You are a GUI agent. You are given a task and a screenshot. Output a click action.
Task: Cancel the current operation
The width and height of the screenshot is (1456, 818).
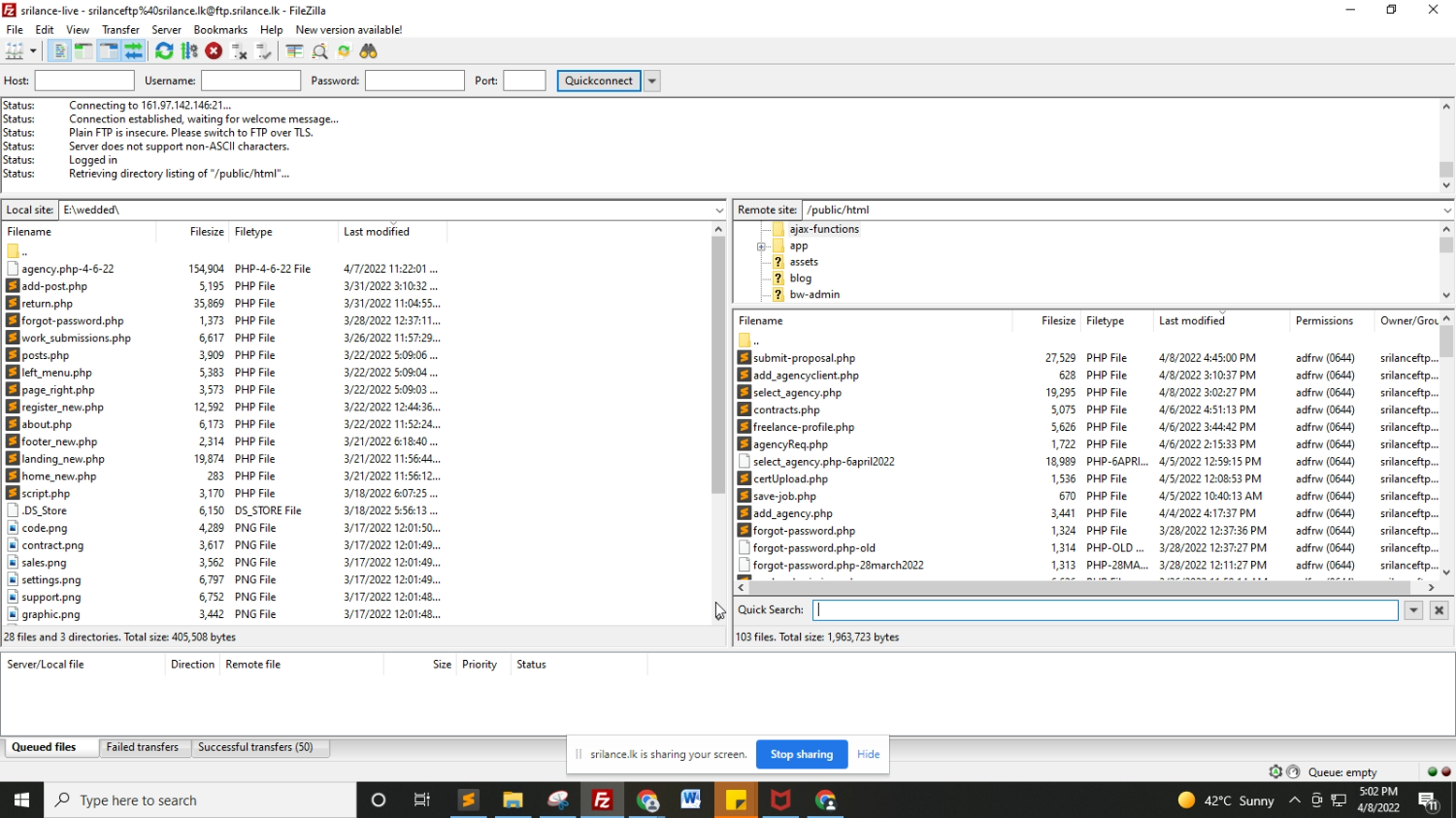214,51
